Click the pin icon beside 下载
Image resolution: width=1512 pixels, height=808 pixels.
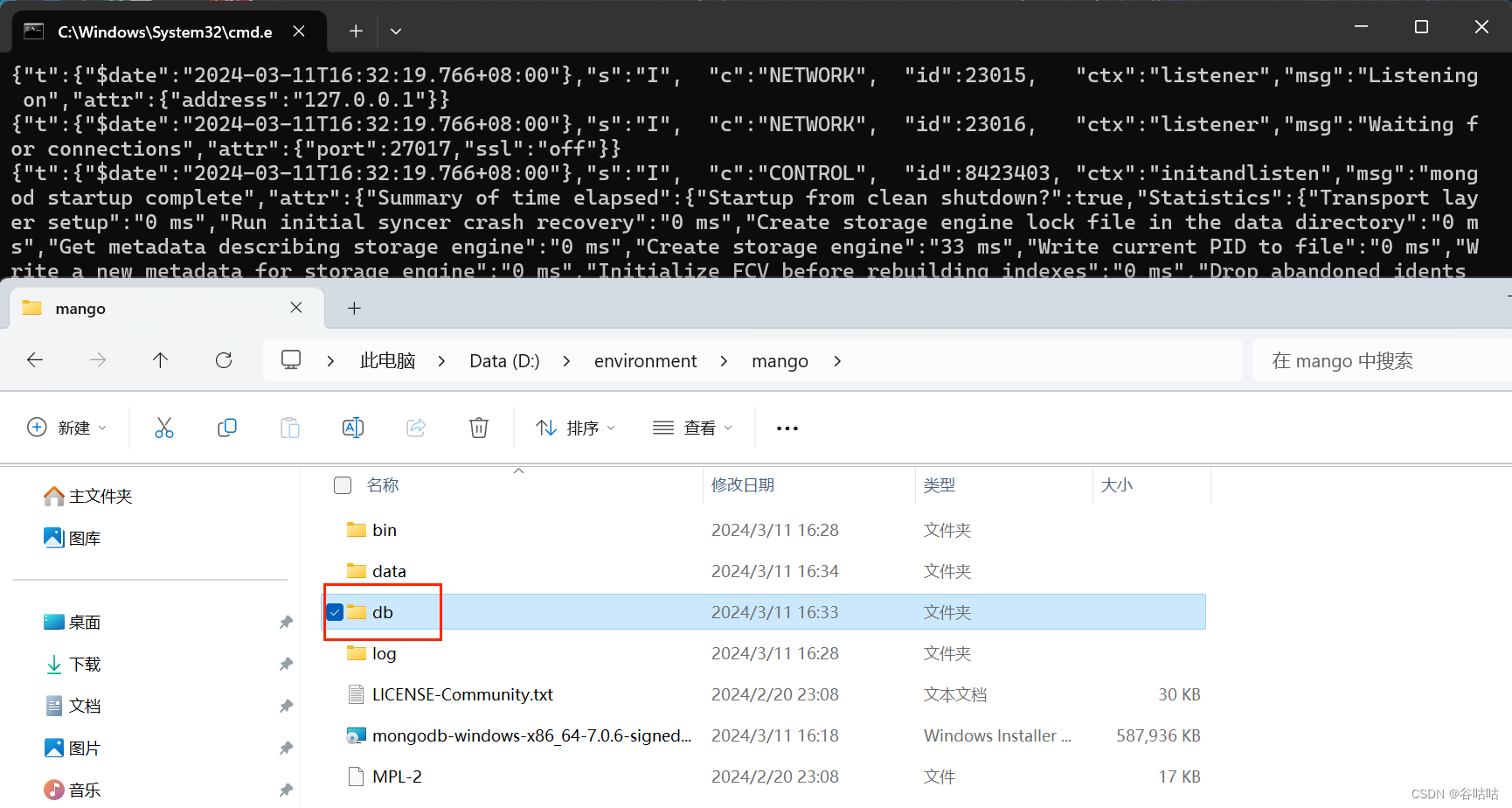286,665
